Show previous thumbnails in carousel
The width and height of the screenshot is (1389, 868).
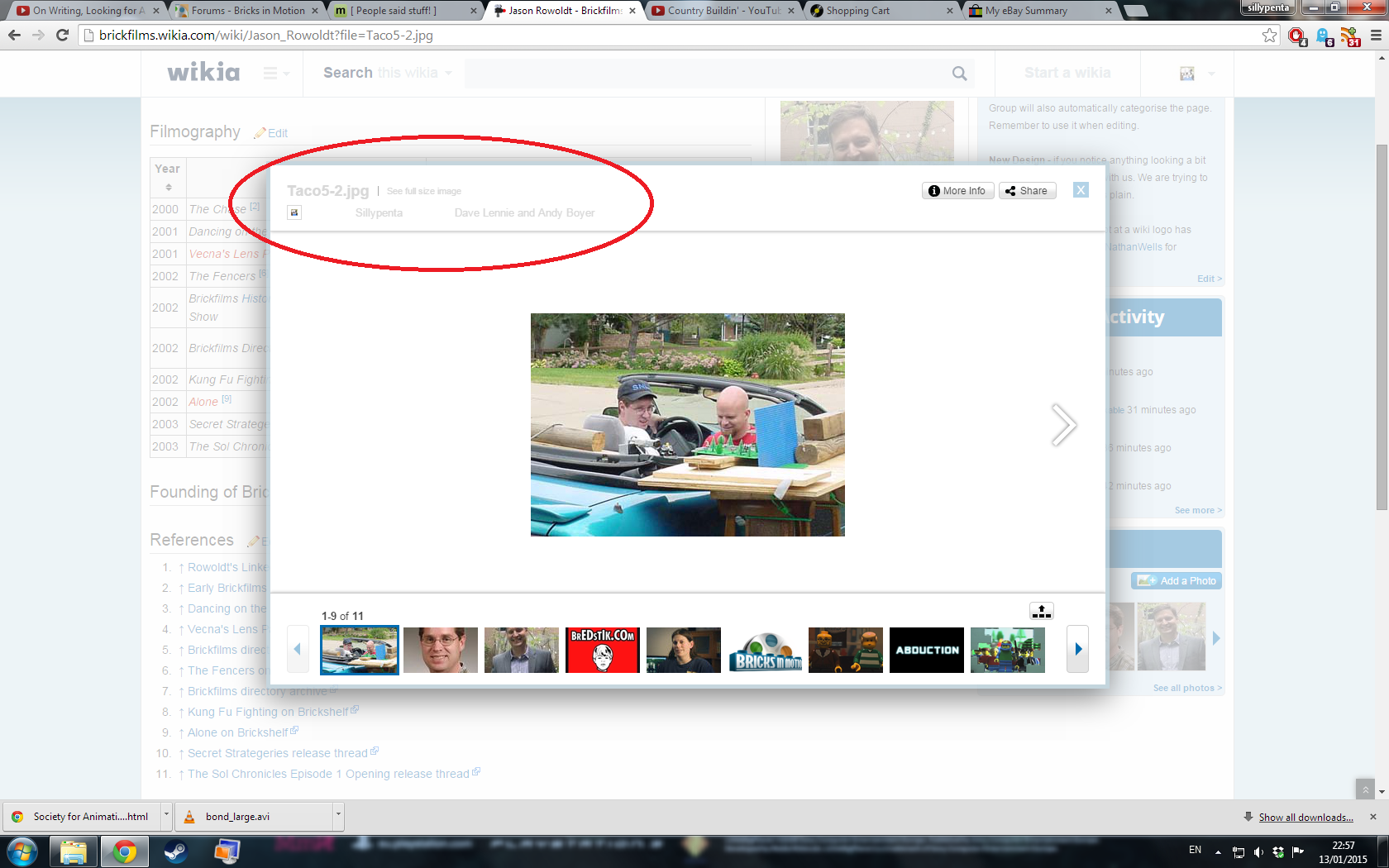[298, 649]
